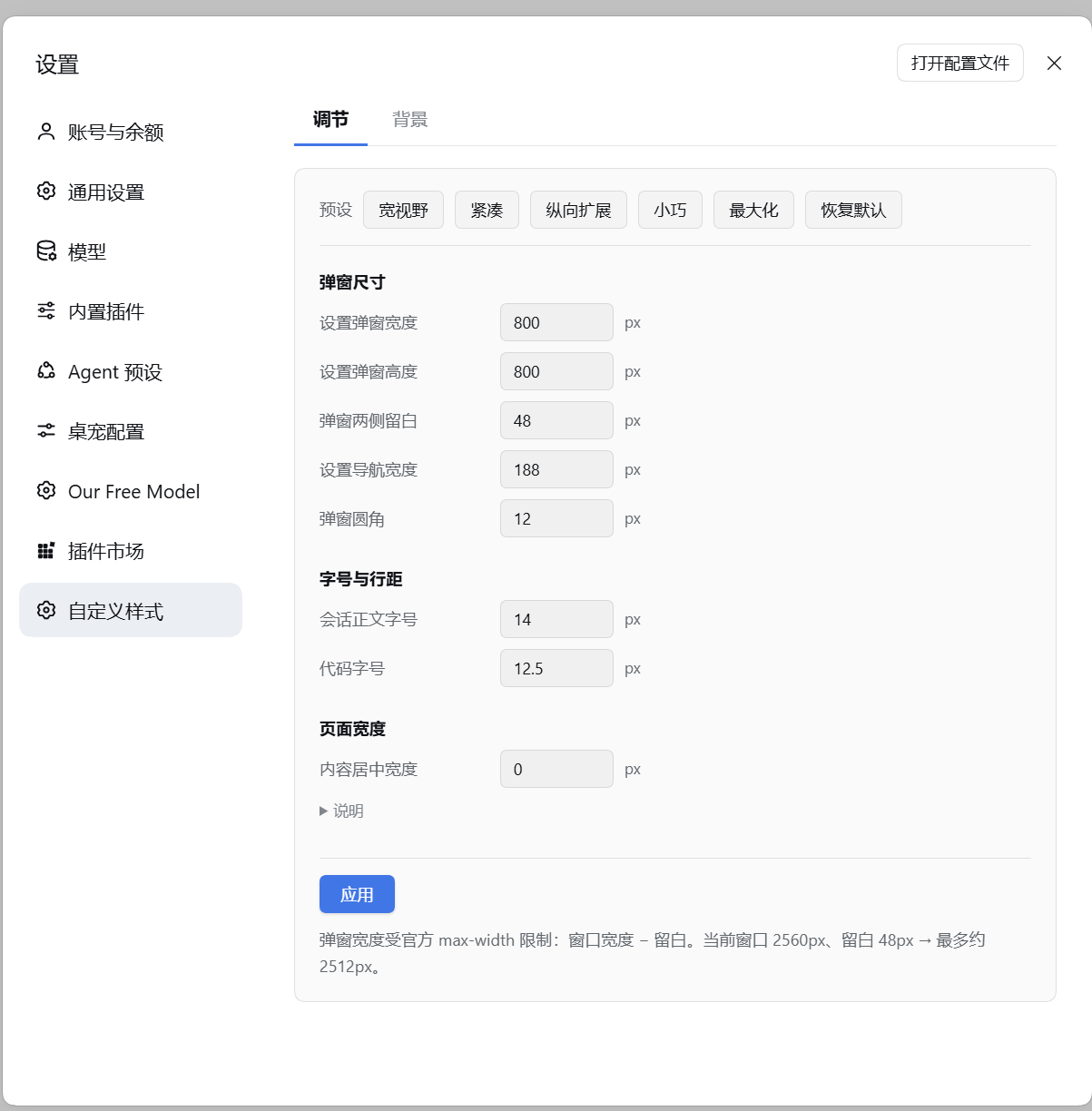Click the 弹窗圆角 label
1092x1111 pixels.
coord(352,518)
